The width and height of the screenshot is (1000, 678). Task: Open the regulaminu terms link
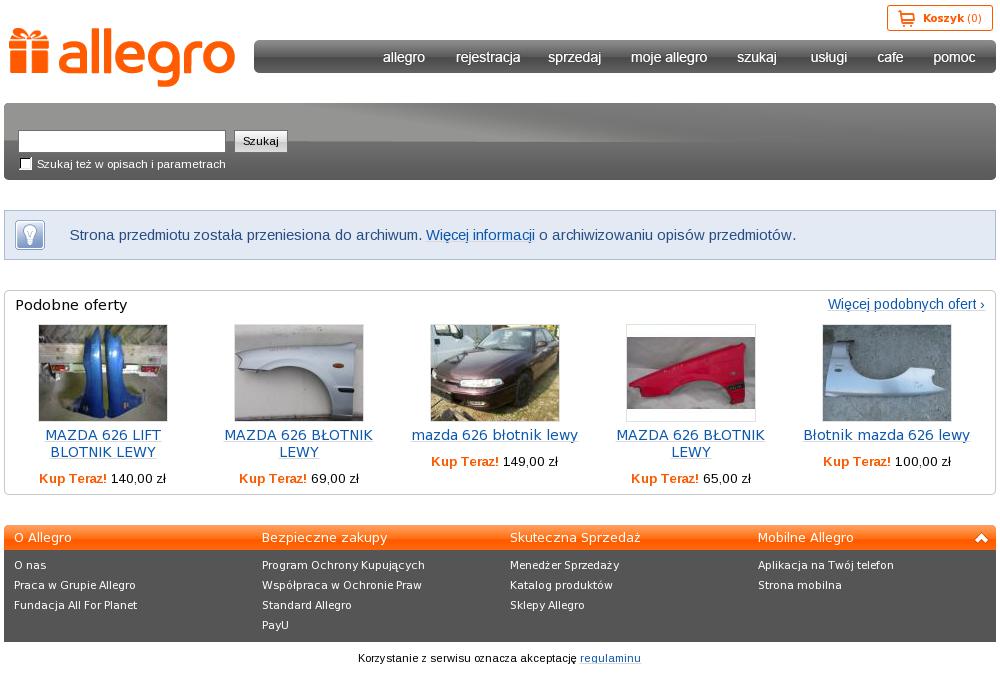click(610, 658)
